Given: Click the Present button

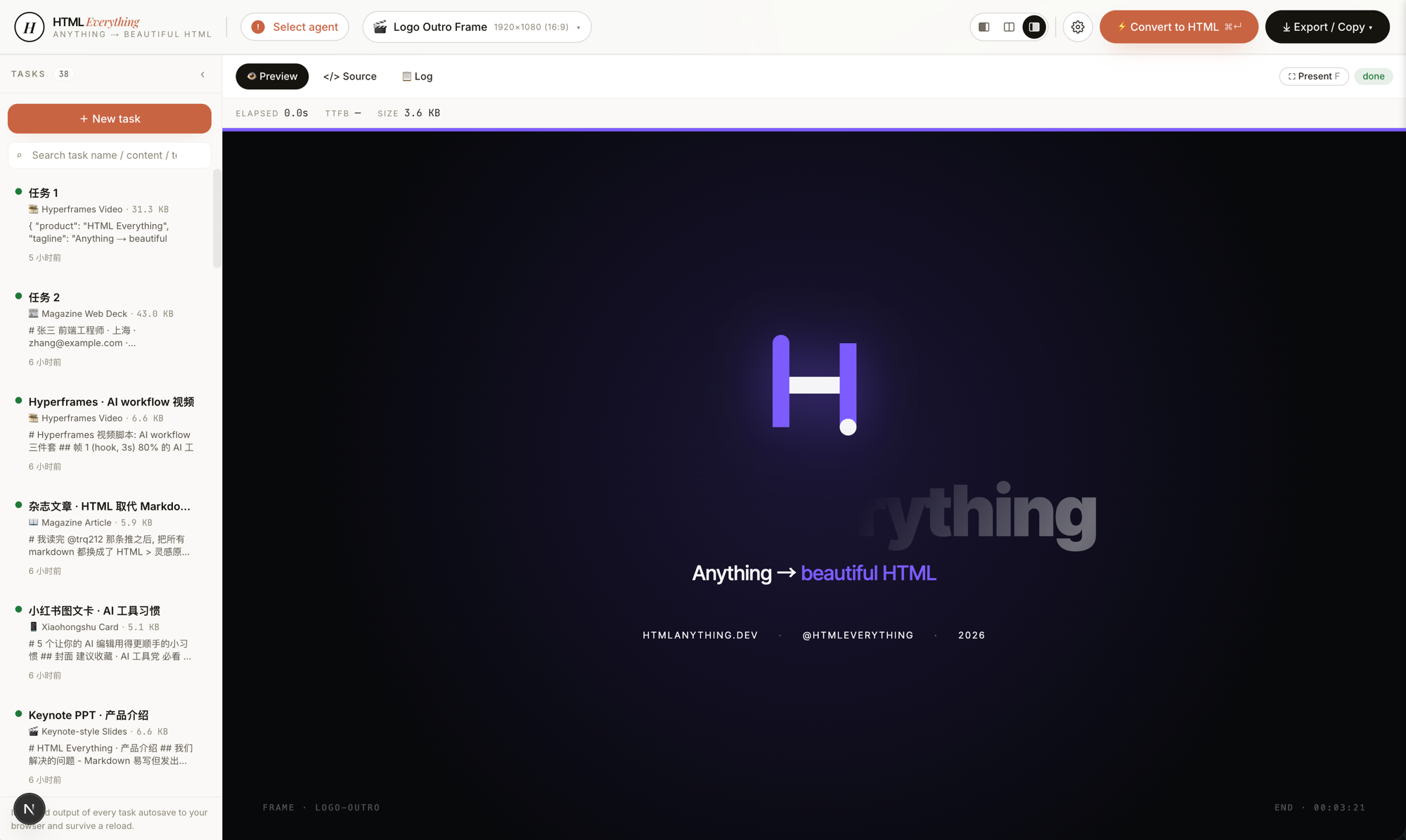Looking at the screenshot, I should tap(1314, 76).
